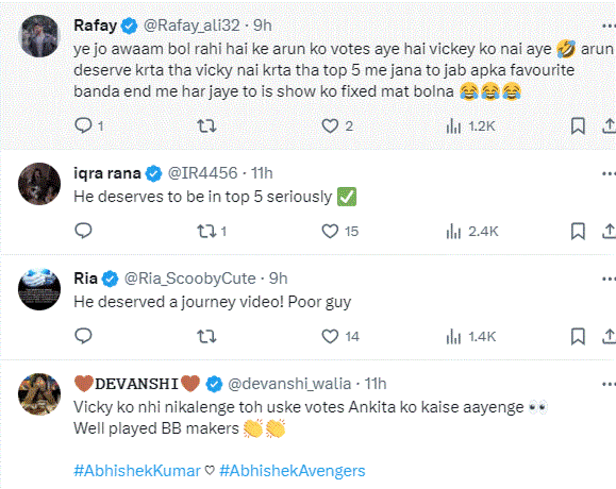Retweet Ria's journey video post
This screenshot has height=489, width=616.
coord(207,337)
